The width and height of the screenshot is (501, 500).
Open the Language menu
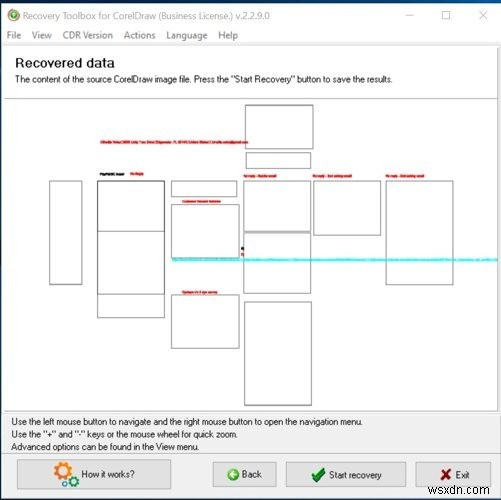187,35
